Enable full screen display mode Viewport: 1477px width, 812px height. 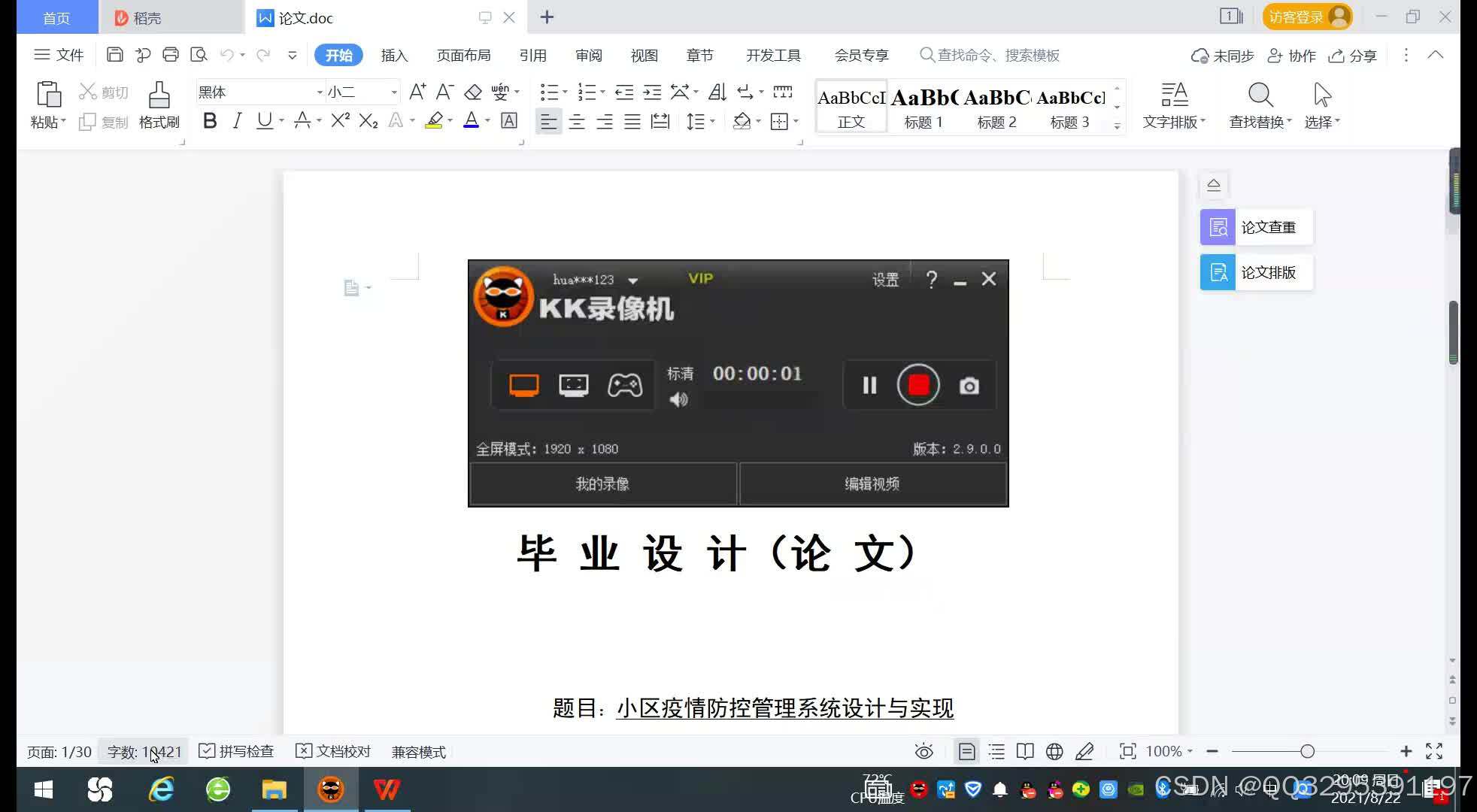[1434, 751]
